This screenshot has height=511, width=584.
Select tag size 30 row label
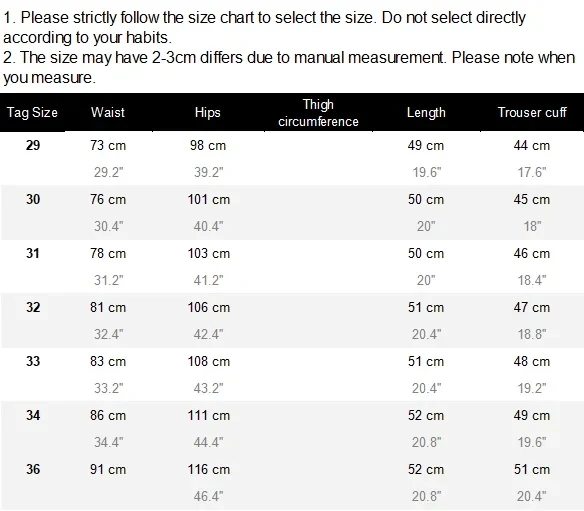(x=33, y=199)
